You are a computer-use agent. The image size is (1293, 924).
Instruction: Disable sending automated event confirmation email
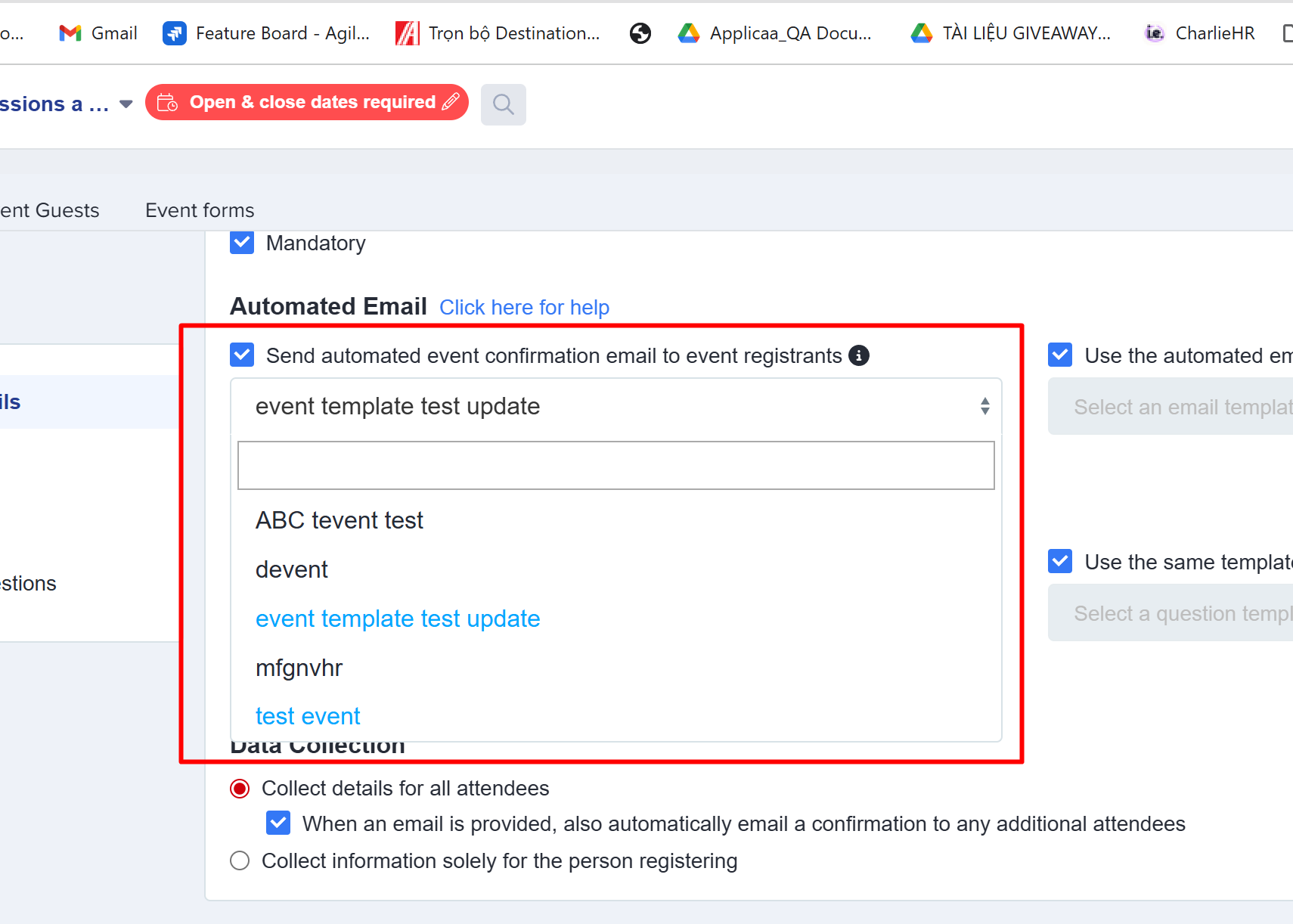pos(241,355)
